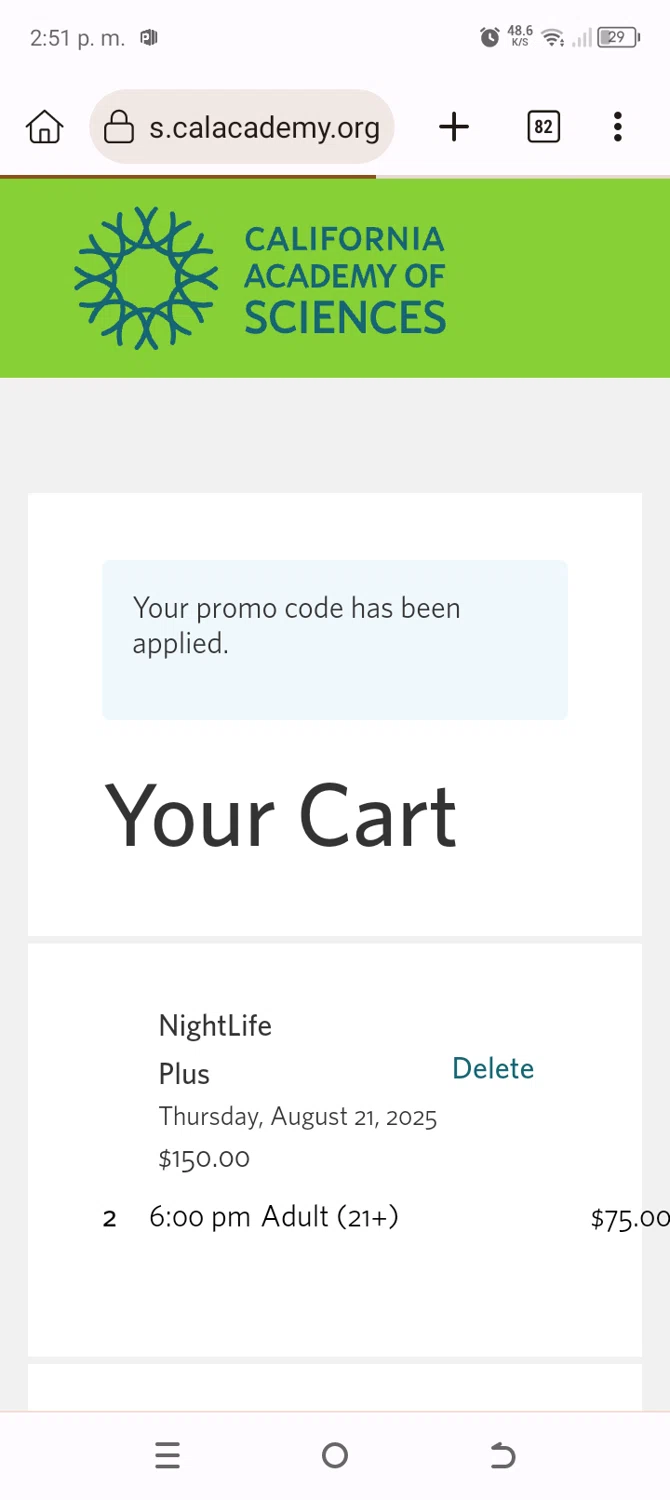The height and width of the screenshot is (1500, 670).
Task: Tap the California Academy of Sciences starburst logo
Action: click(x=146, y=278)
